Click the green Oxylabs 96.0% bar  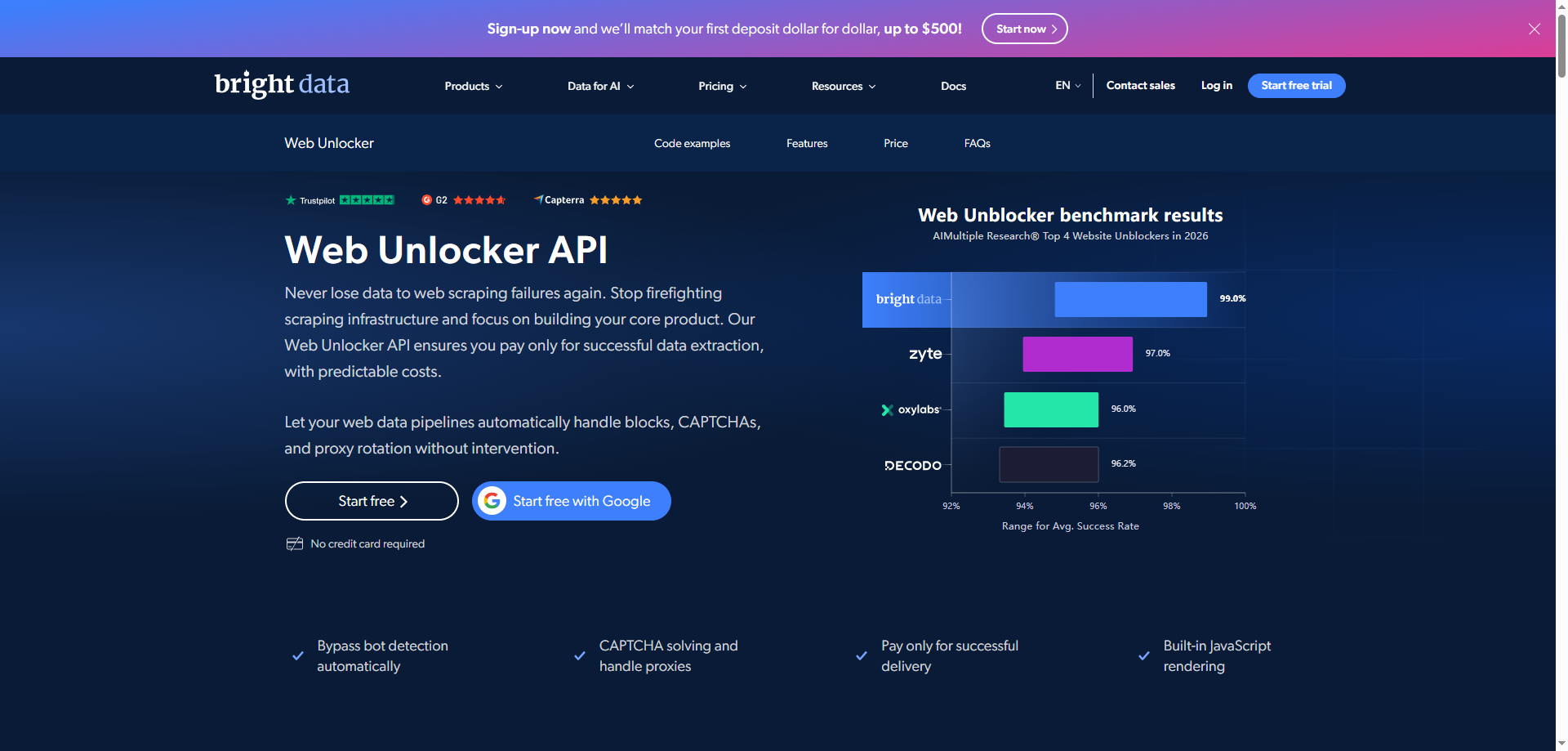pyautogui.click(x=1051, y=409)
